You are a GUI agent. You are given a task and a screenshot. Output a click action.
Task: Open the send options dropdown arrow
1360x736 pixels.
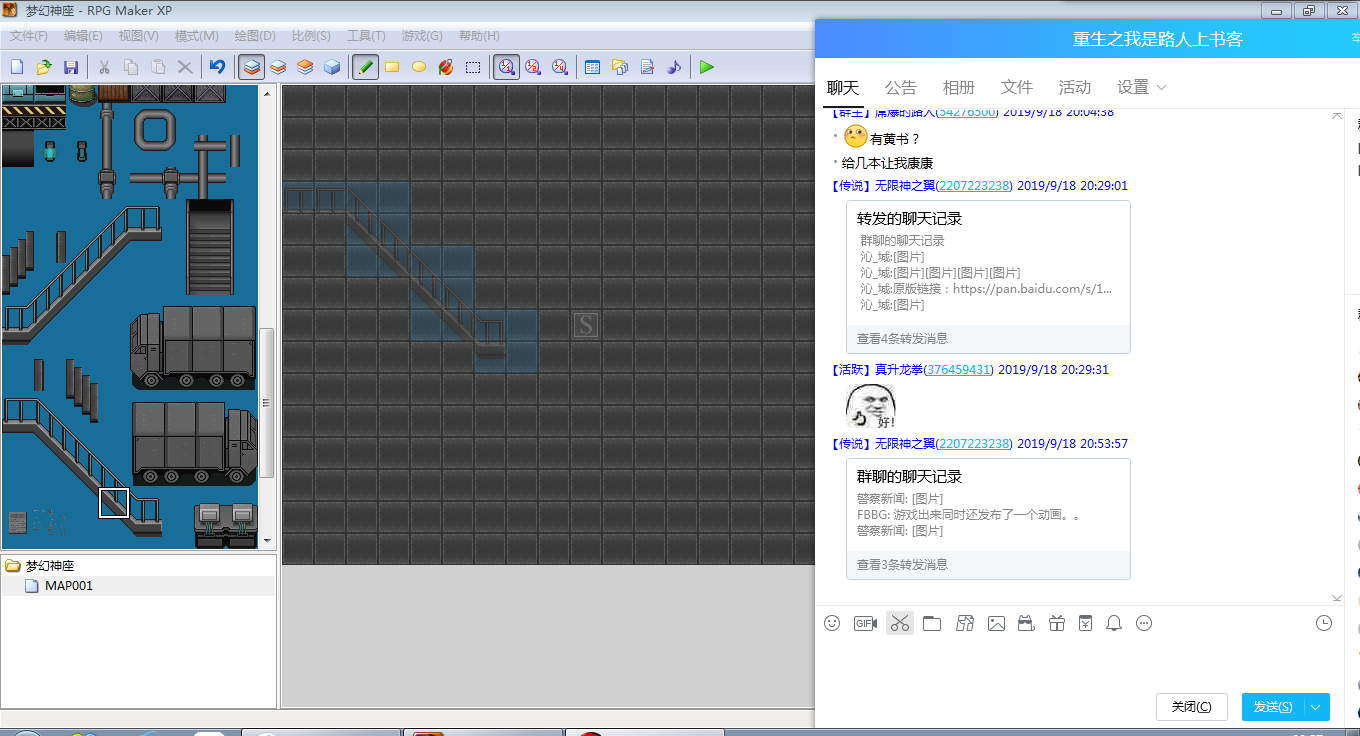(1316, 707)
